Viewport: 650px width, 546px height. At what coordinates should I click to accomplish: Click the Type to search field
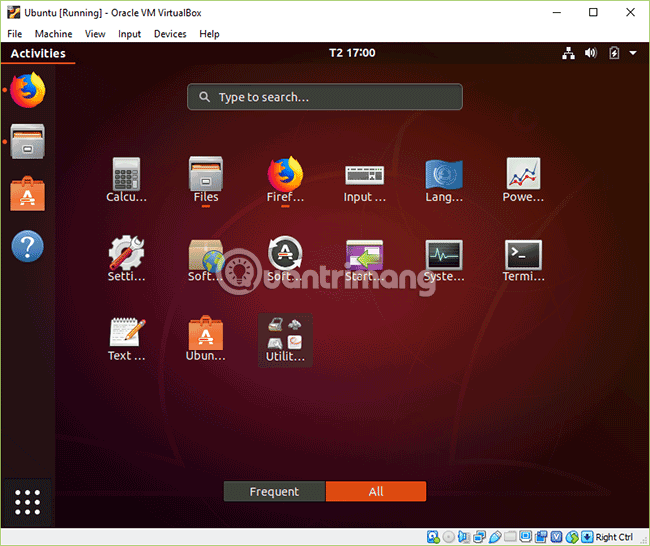325,97
